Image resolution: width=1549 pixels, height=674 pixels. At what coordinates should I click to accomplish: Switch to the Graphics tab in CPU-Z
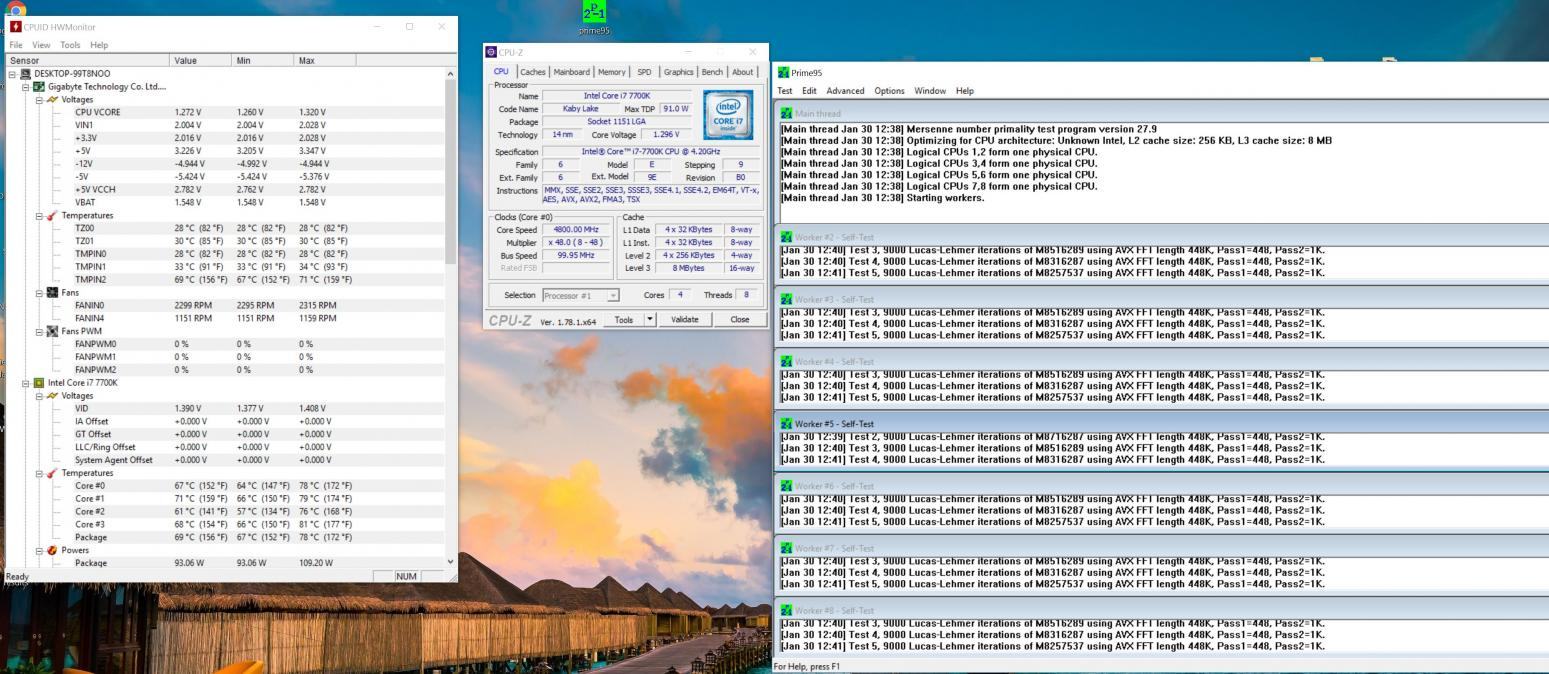coord(678,72)
